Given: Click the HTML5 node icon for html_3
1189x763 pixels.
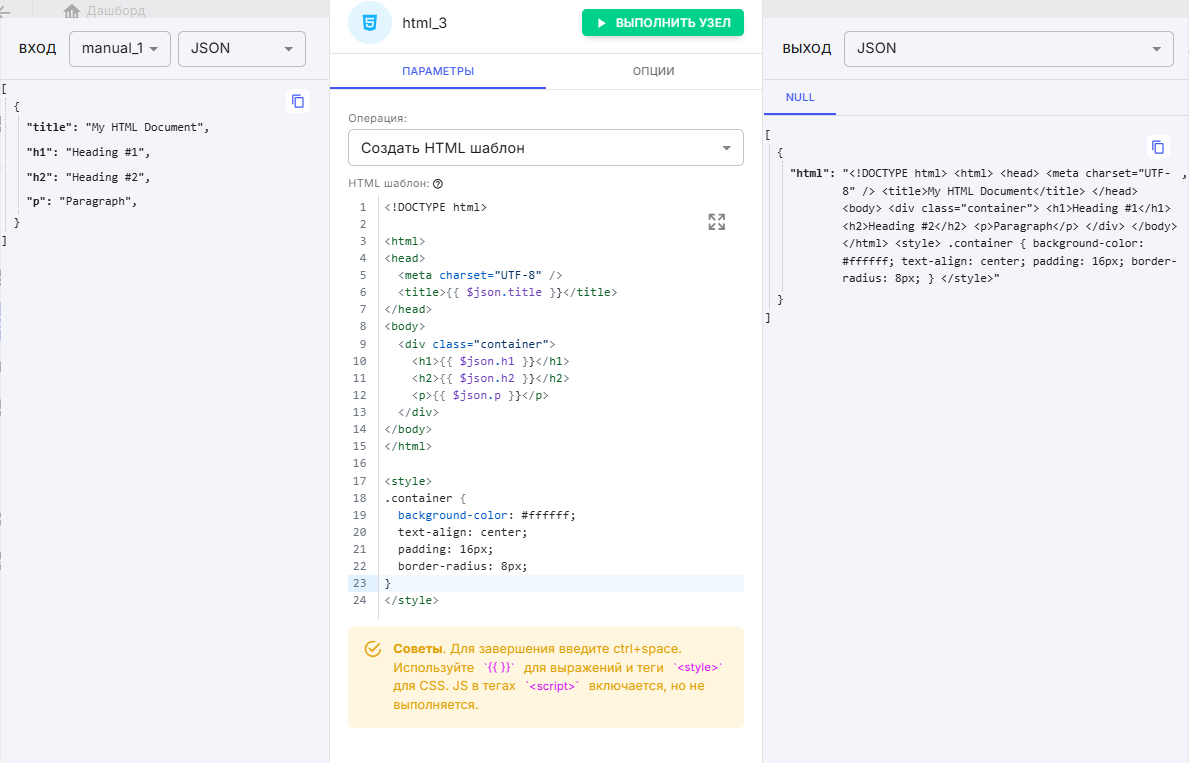Looking at the screenshot, I should pyautogui.click(x=370, y=23).
